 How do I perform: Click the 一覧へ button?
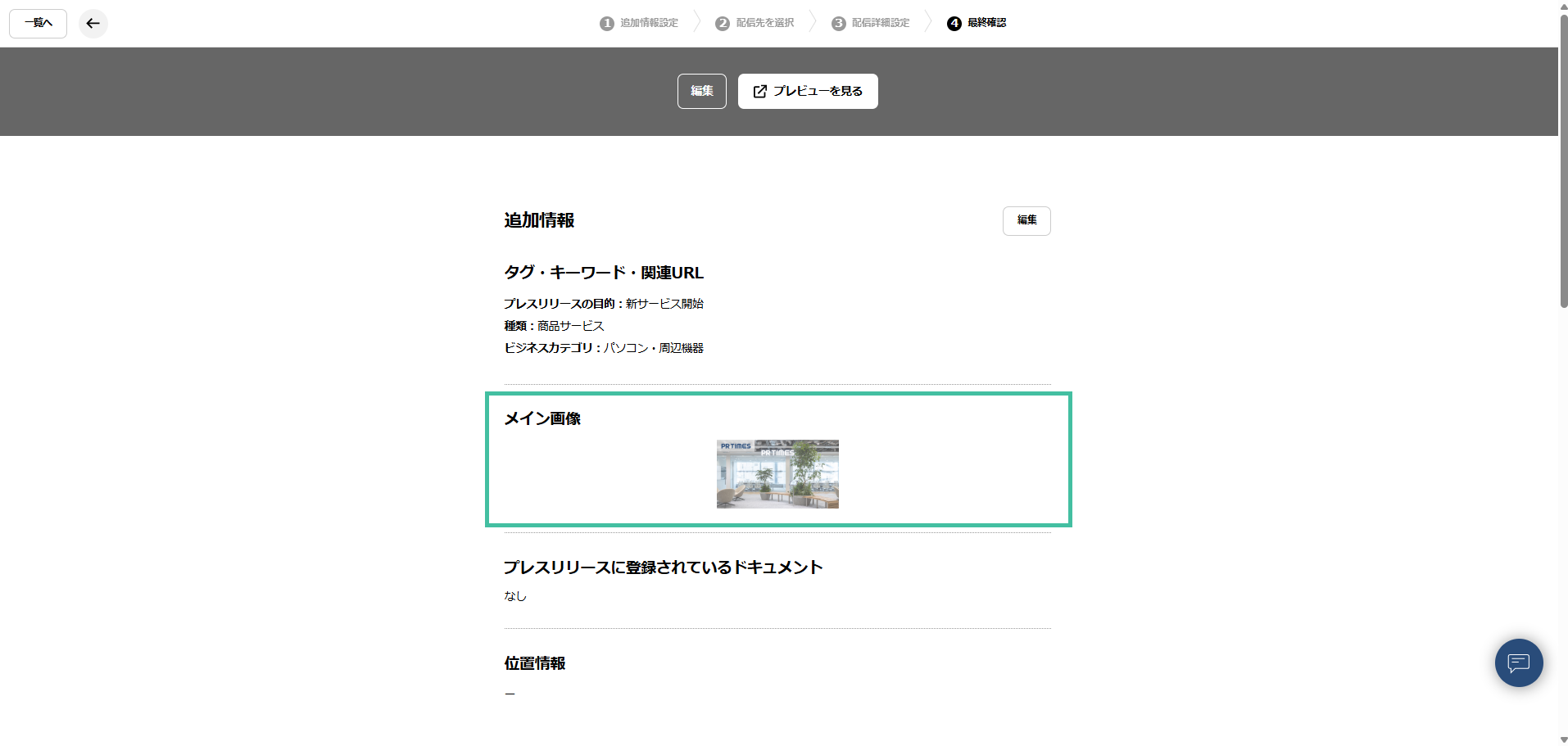coord(37,23)
